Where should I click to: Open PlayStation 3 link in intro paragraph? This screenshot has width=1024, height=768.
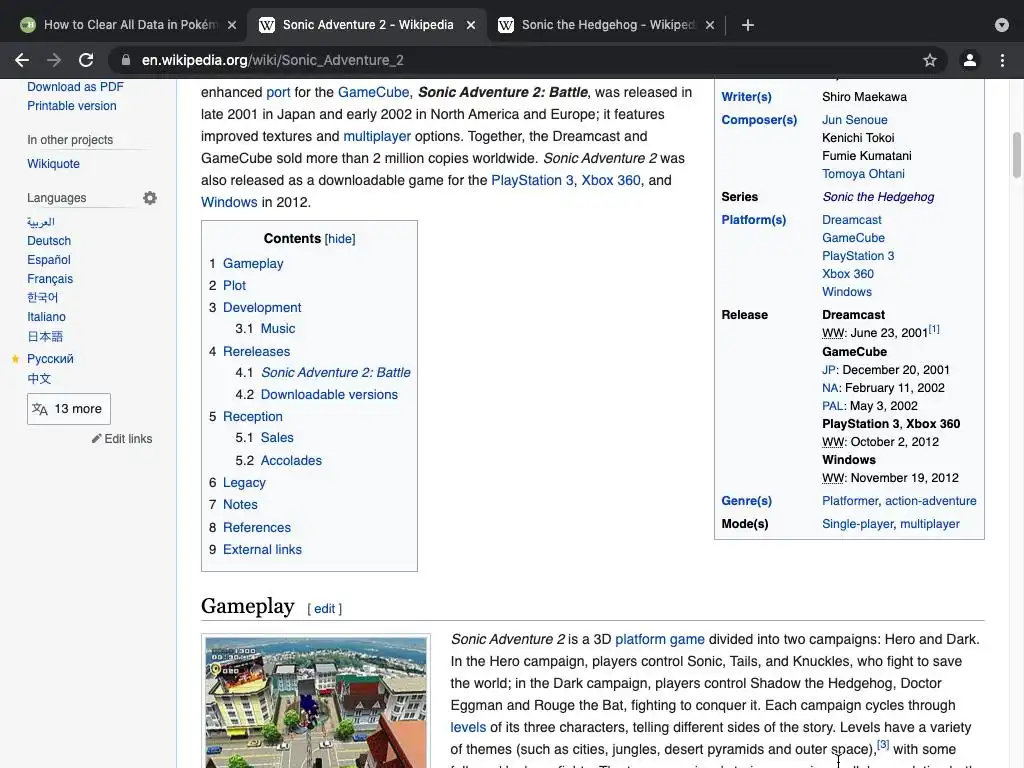tap(532, 180)
